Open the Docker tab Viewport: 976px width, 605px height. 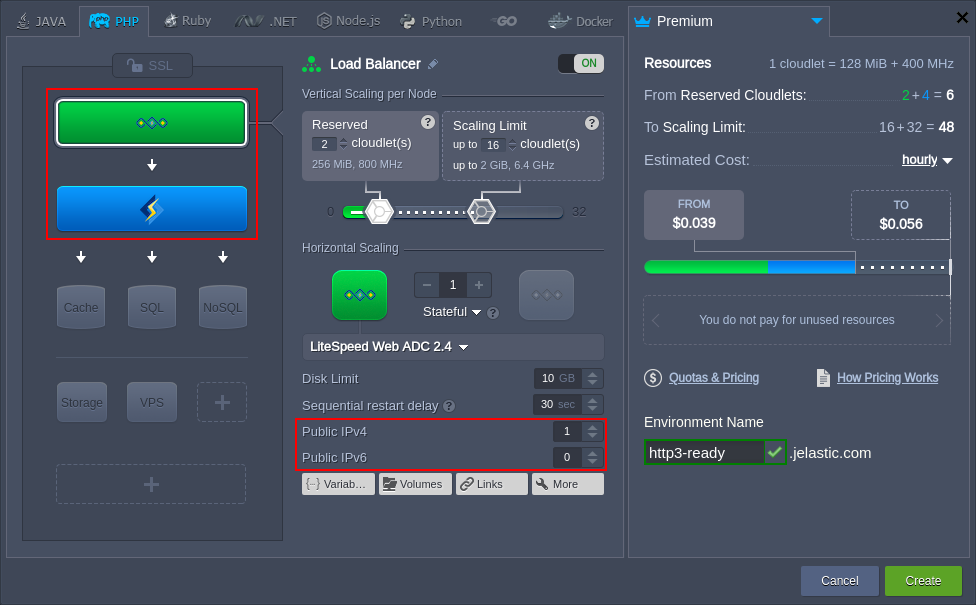coord(580,22)
